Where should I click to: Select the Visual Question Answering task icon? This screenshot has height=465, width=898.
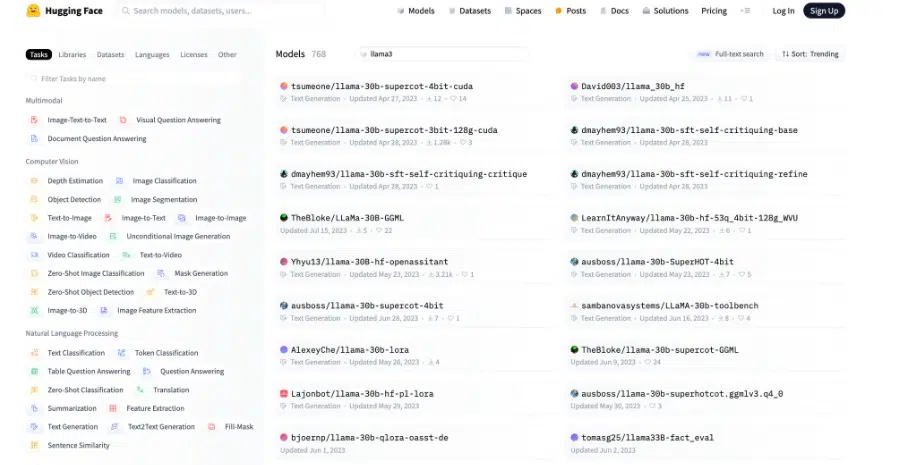click(x=123, y=120)
